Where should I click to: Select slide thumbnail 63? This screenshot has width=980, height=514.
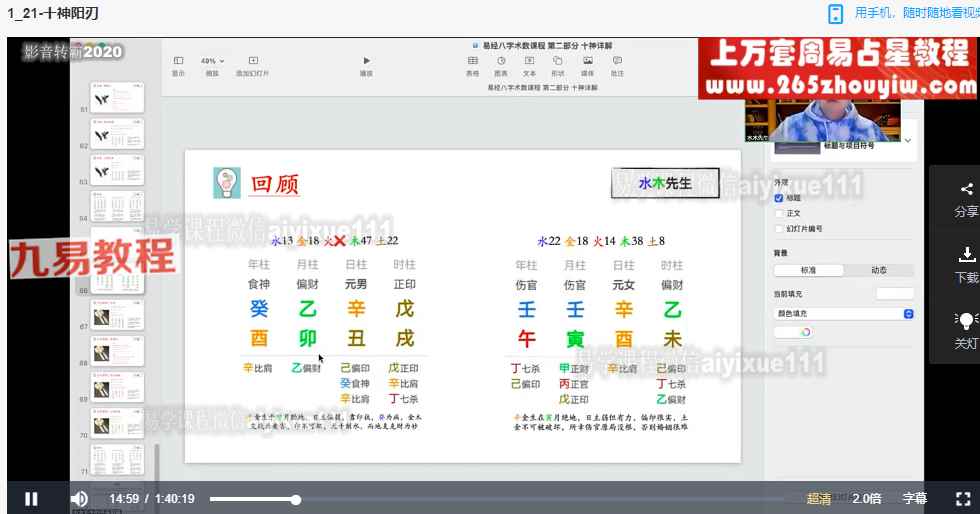(117, 169)
